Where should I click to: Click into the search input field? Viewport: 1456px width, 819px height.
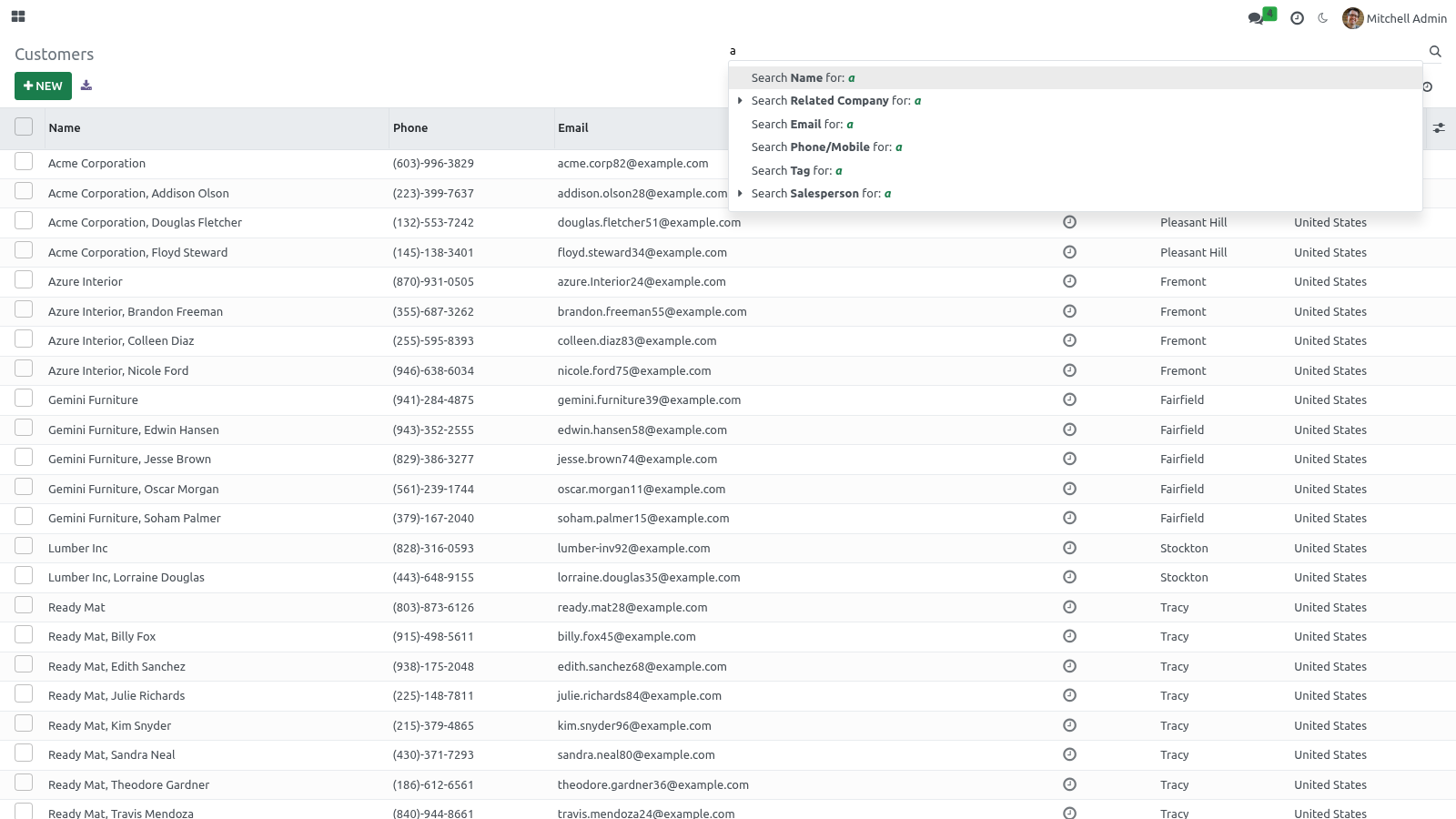1074,52
